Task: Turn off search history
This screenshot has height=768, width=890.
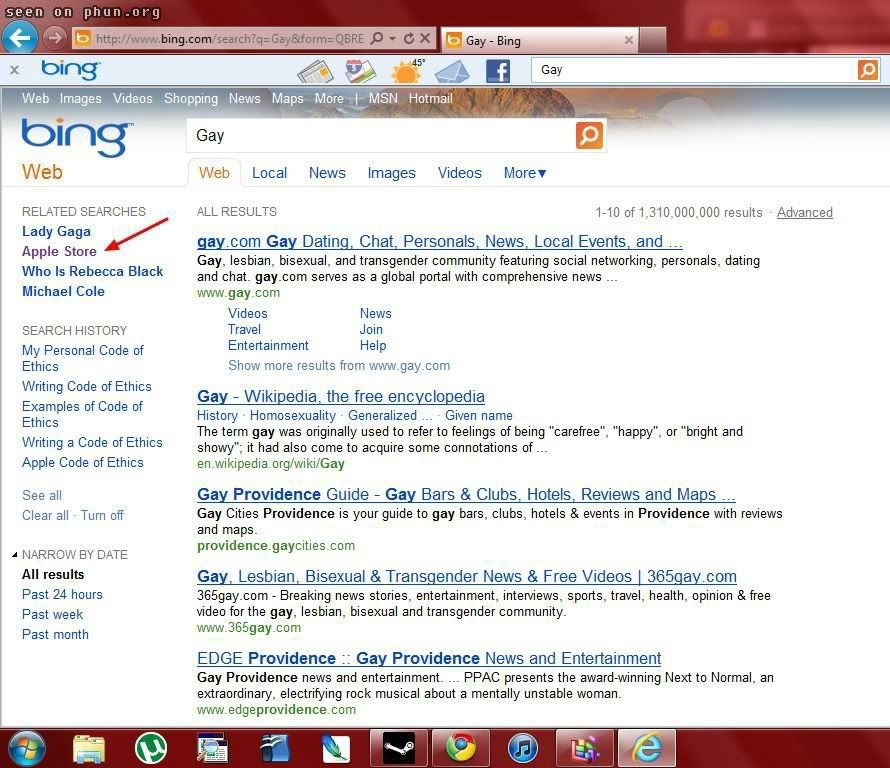Action: point(102,515)
